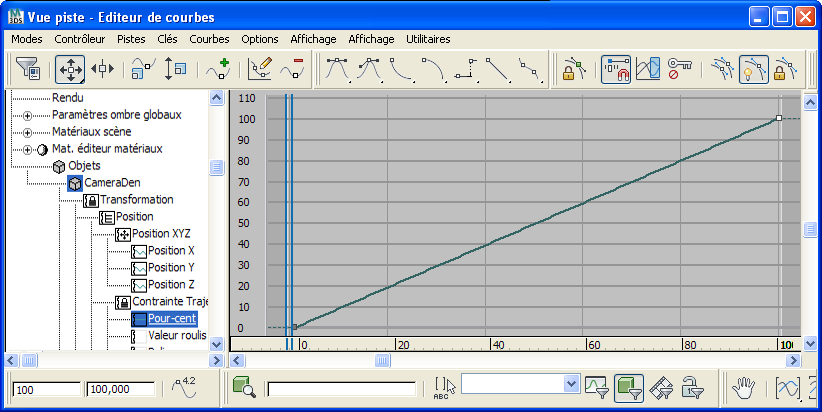Select the Objets tree item
Viewport: 822px width, 412px height.
84,166
